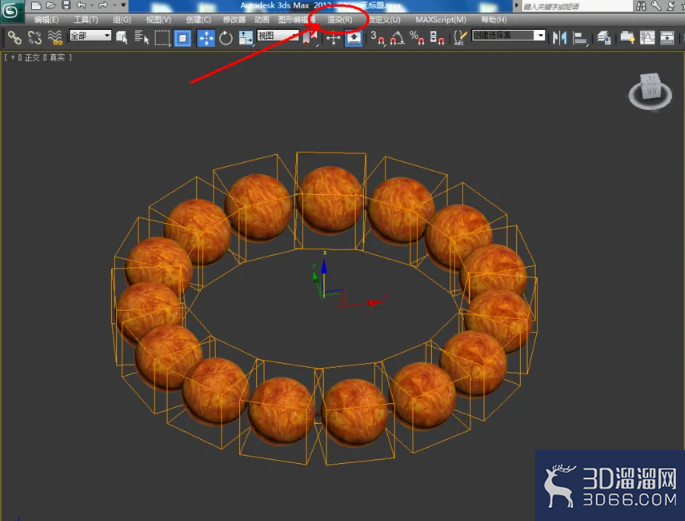Toggle Angle Snap
The width and height of the screenshot is (685, 521).
point(397,38)
